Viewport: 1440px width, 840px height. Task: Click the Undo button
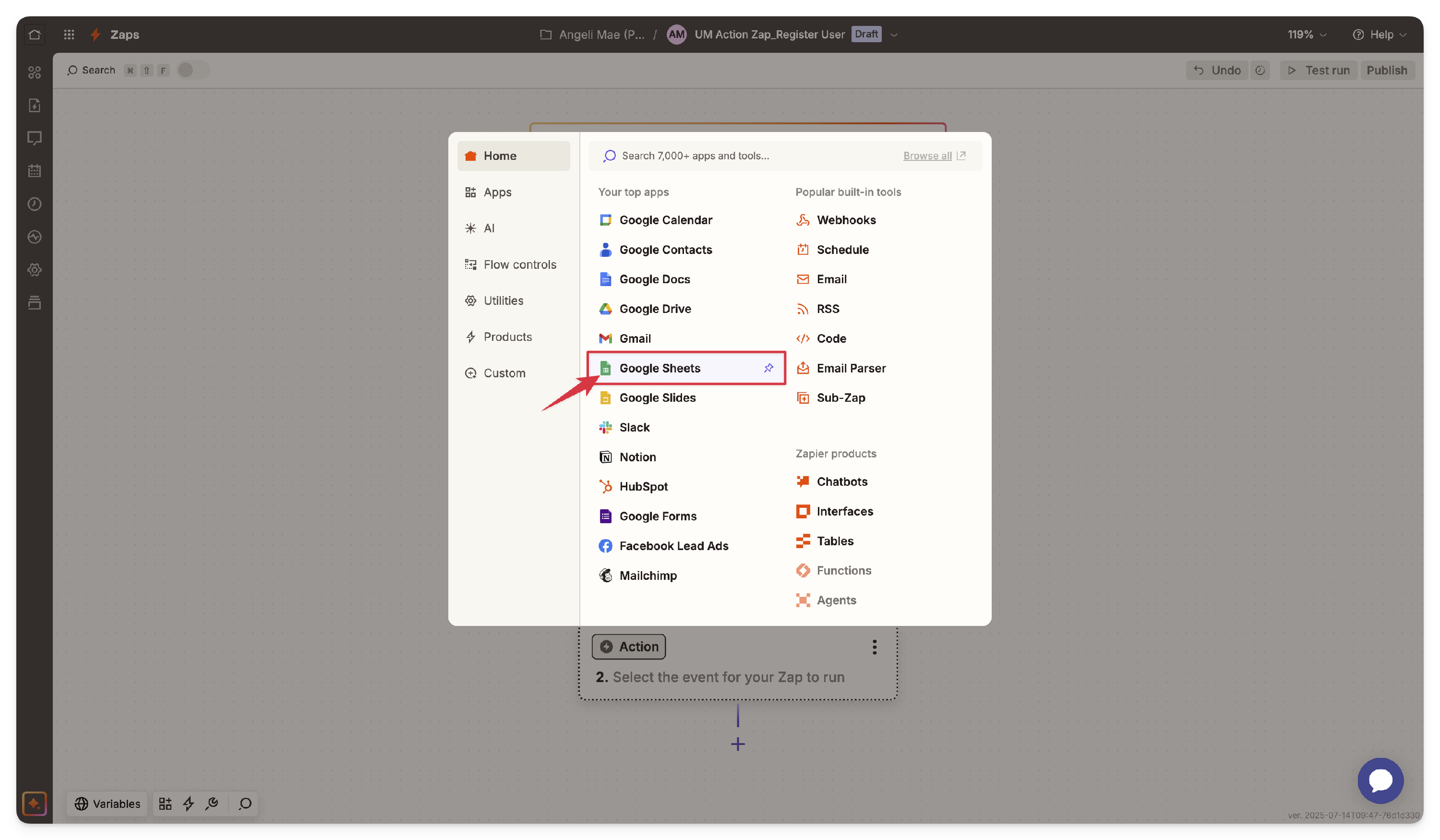[x=1217, y=70]
